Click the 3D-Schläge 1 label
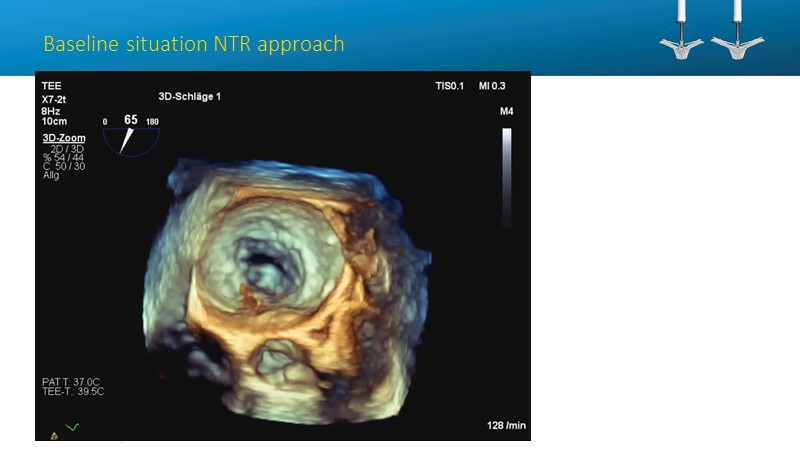Image resolution: width=800 pixels, height=450 pixels. point(195,96)
